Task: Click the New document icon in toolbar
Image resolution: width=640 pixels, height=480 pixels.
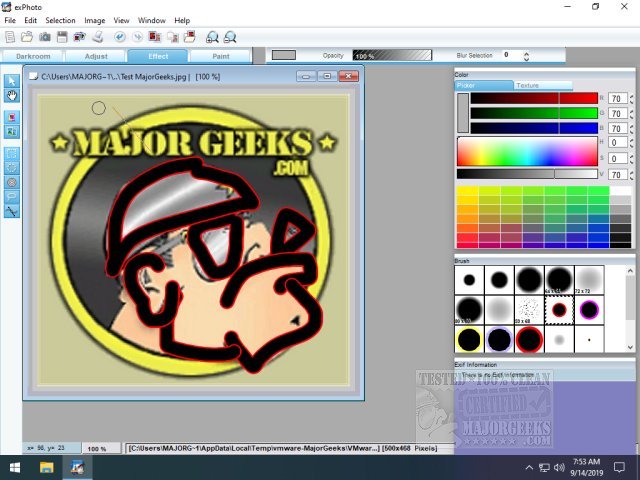Action: click(10, 37)
